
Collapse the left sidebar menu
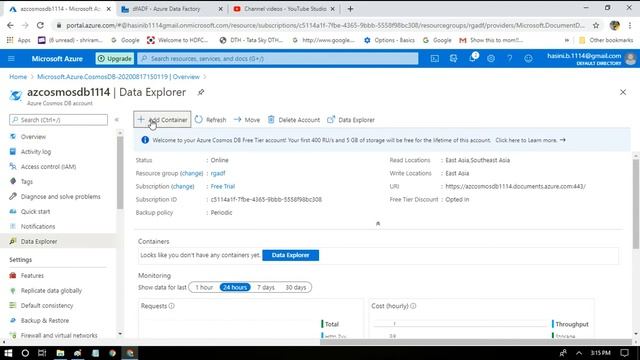pyautogui.click(x=117, y=120)
